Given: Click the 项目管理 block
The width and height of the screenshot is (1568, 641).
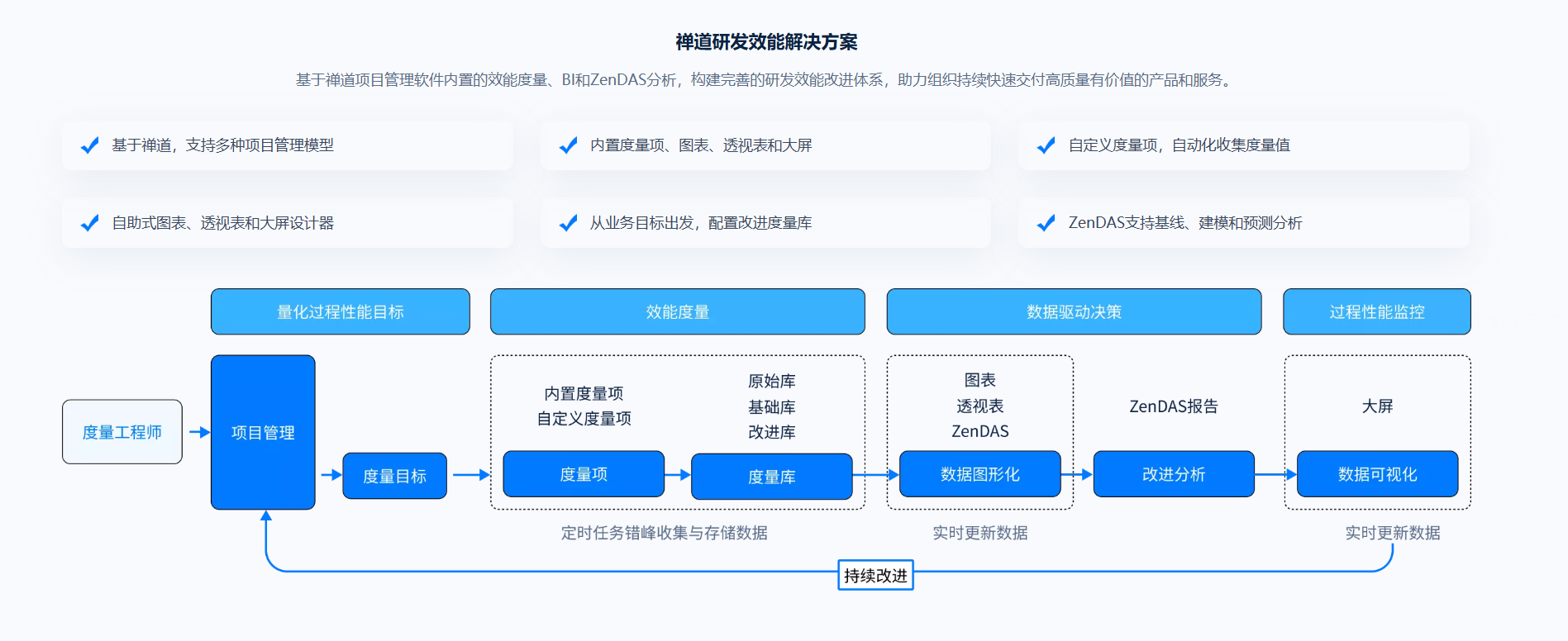Looking at the screenshot, I should click(x=263, y=432).
